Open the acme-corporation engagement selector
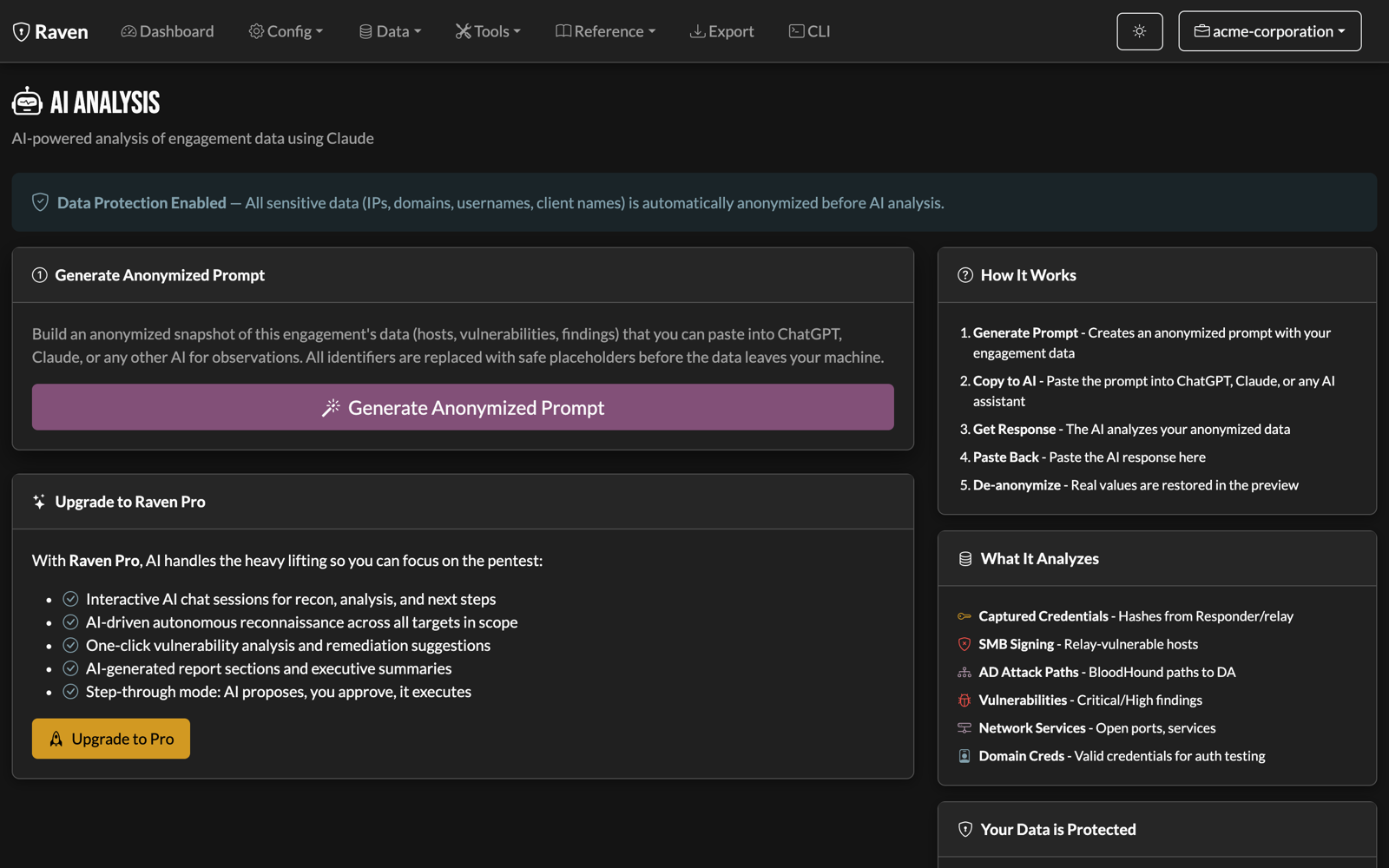 pyautogui.click(x=1270, y=31)
